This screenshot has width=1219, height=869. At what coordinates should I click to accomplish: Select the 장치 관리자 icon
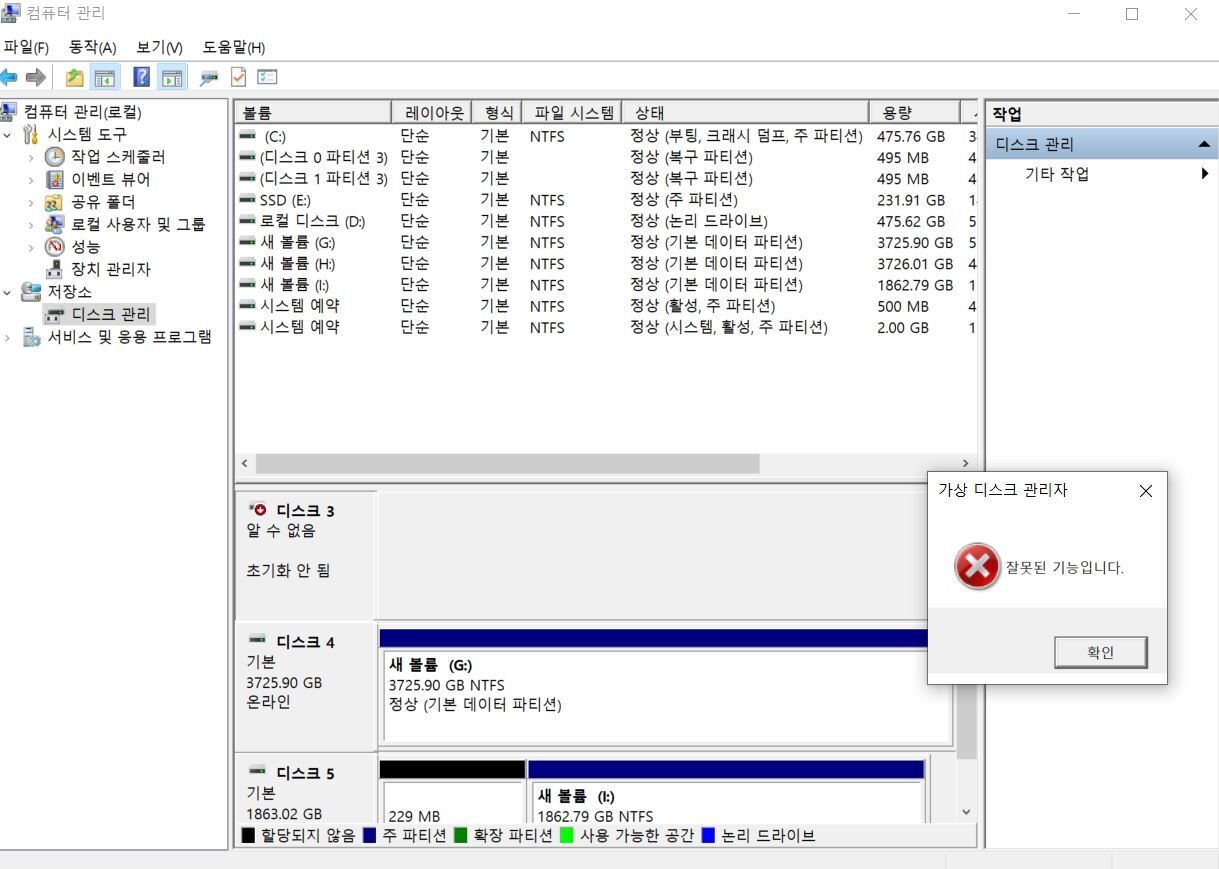[55, 269]
